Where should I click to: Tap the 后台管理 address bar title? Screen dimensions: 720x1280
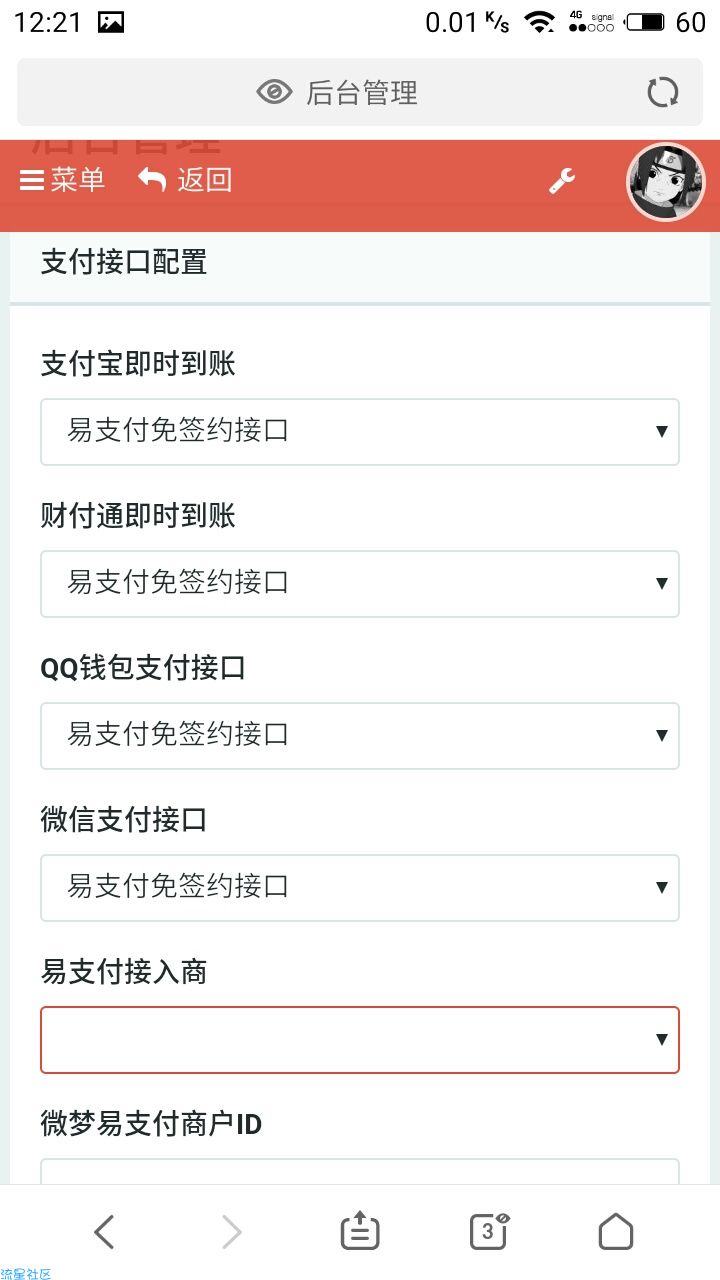pos(362,93)
